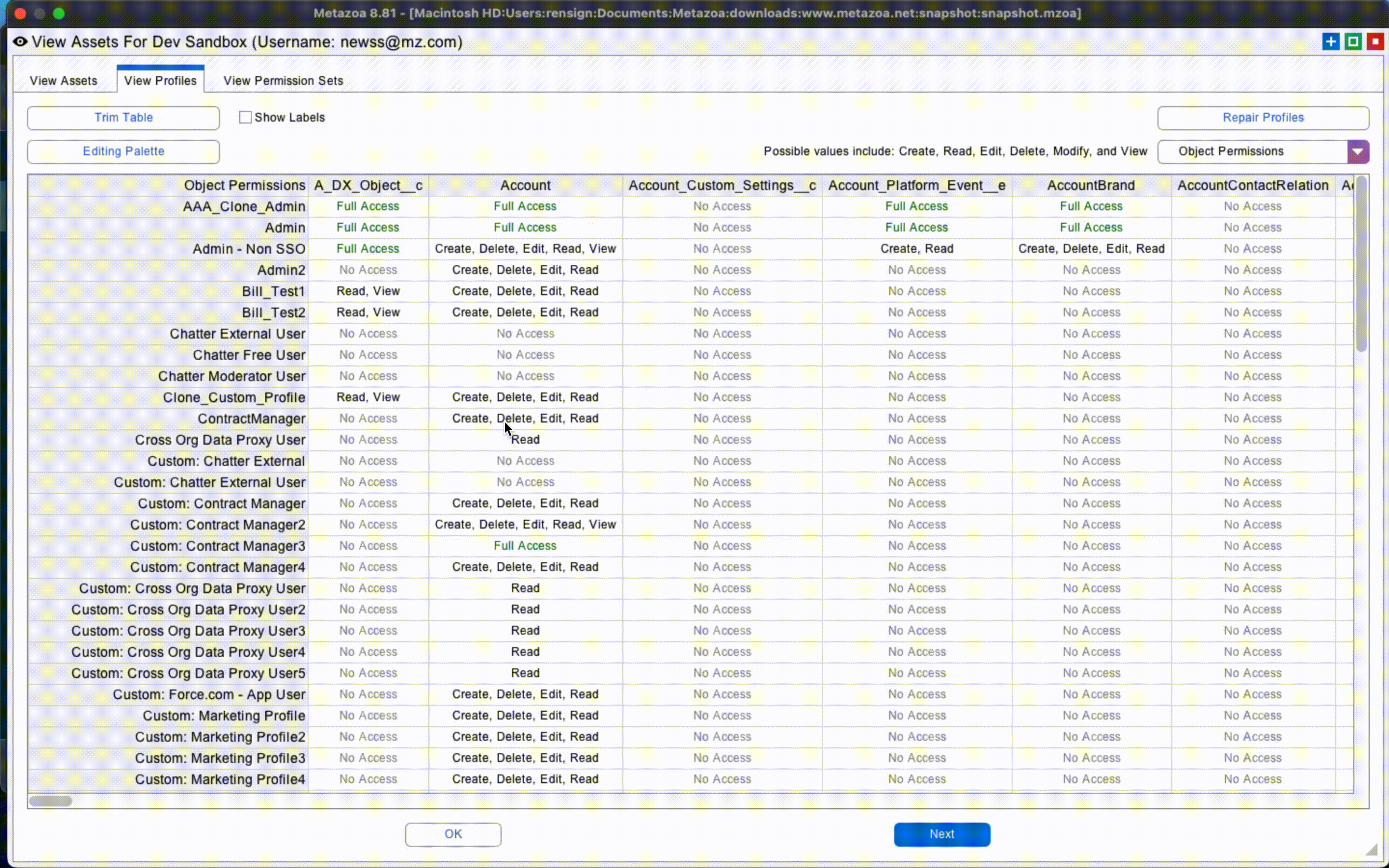
Task: Select the Account_Platform_Event__e column header
Action: (917, 186)
